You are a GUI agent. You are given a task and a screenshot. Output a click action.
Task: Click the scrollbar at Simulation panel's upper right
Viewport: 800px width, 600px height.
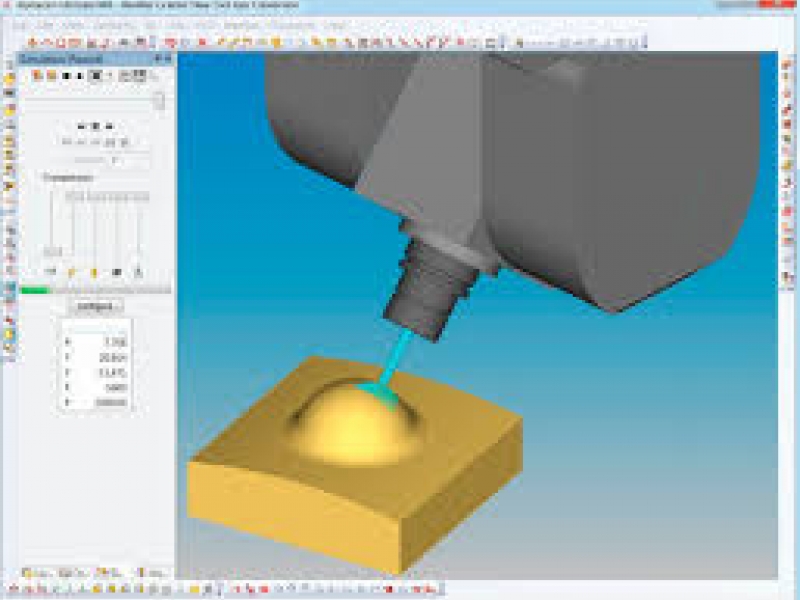click(160, 101)
